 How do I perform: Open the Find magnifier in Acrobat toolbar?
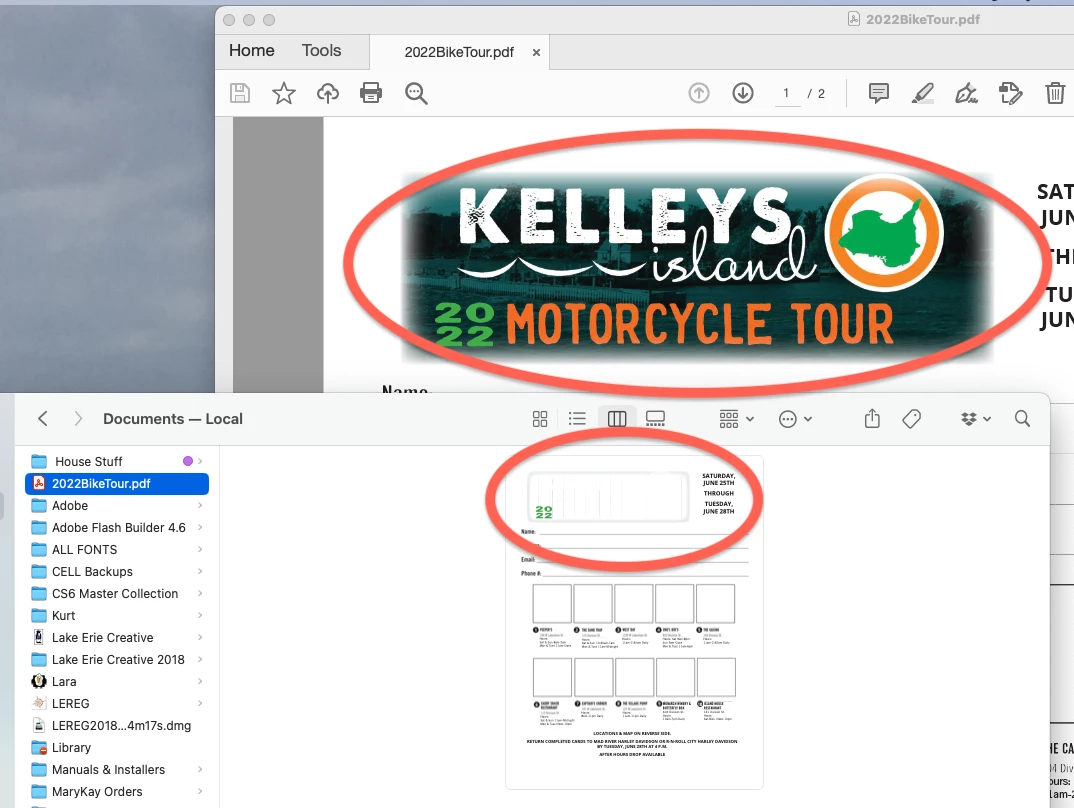click(416, 93)
